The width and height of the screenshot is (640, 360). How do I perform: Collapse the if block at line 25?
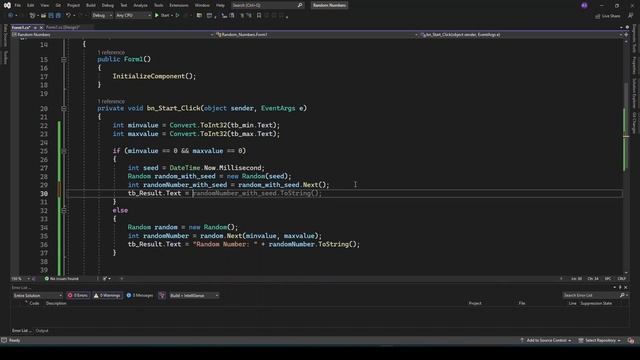[x=64, y=151]
